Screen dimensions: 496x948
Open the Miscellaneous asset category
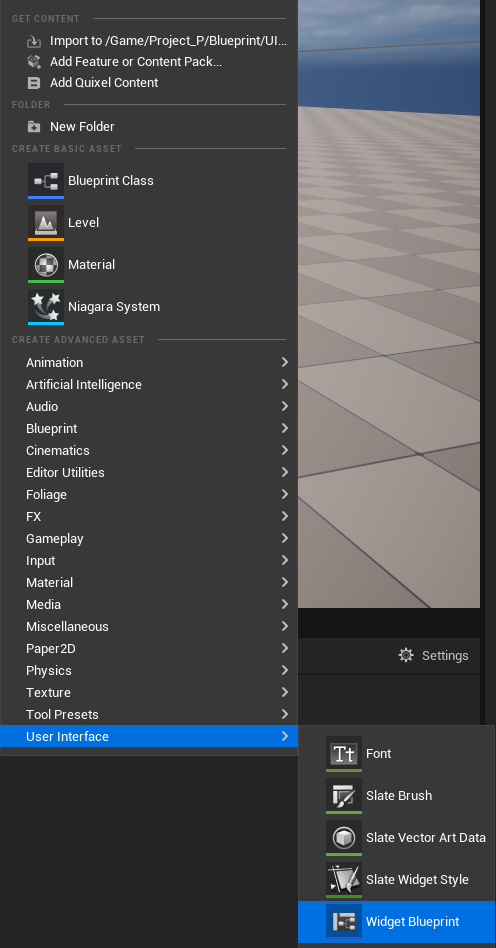click(x=149, y=626)
